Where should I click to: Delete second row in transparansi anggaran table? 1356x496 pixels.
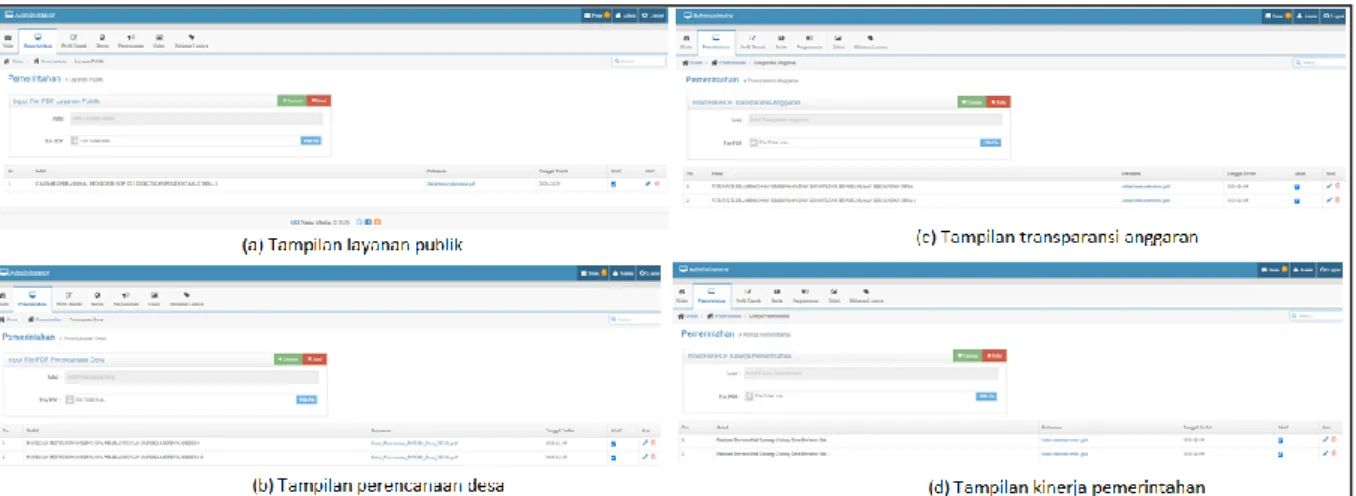1336,200
